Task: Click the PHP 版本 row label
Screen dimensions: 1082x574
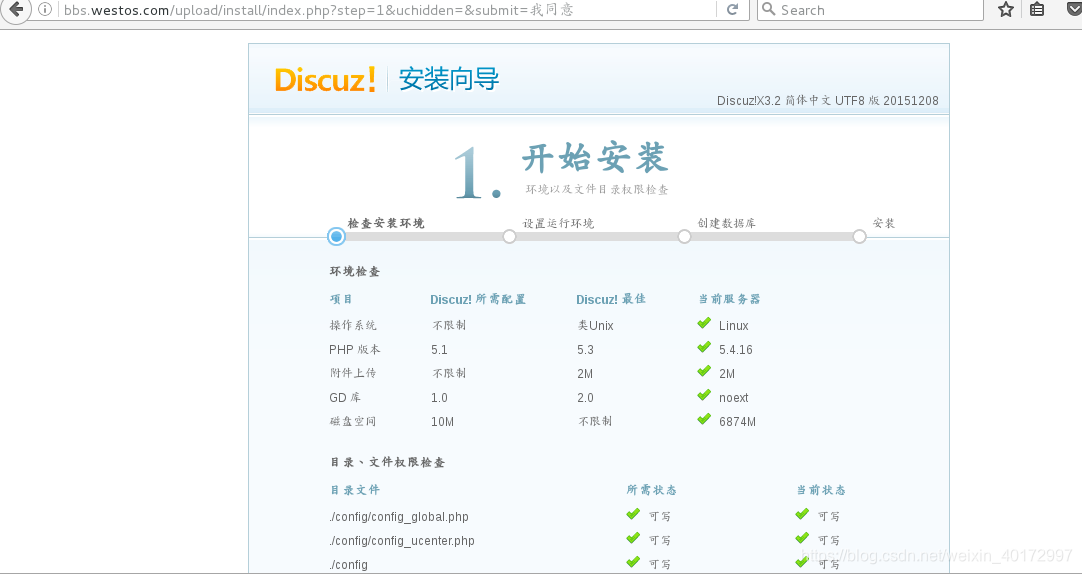Action: [355, 350]
